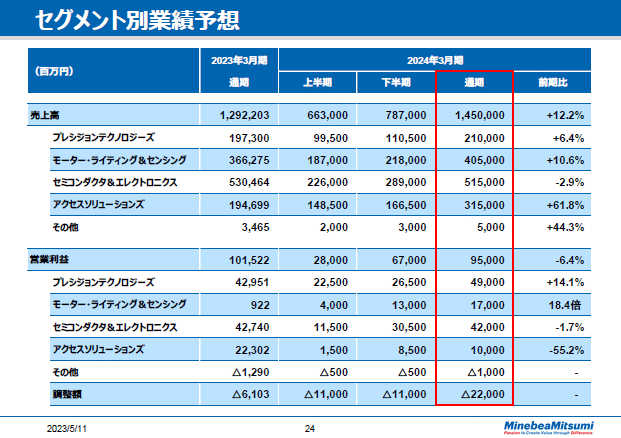The image size is (621, 438).
Task: Select the 226,000 cell
Action: tap(328, 183)
